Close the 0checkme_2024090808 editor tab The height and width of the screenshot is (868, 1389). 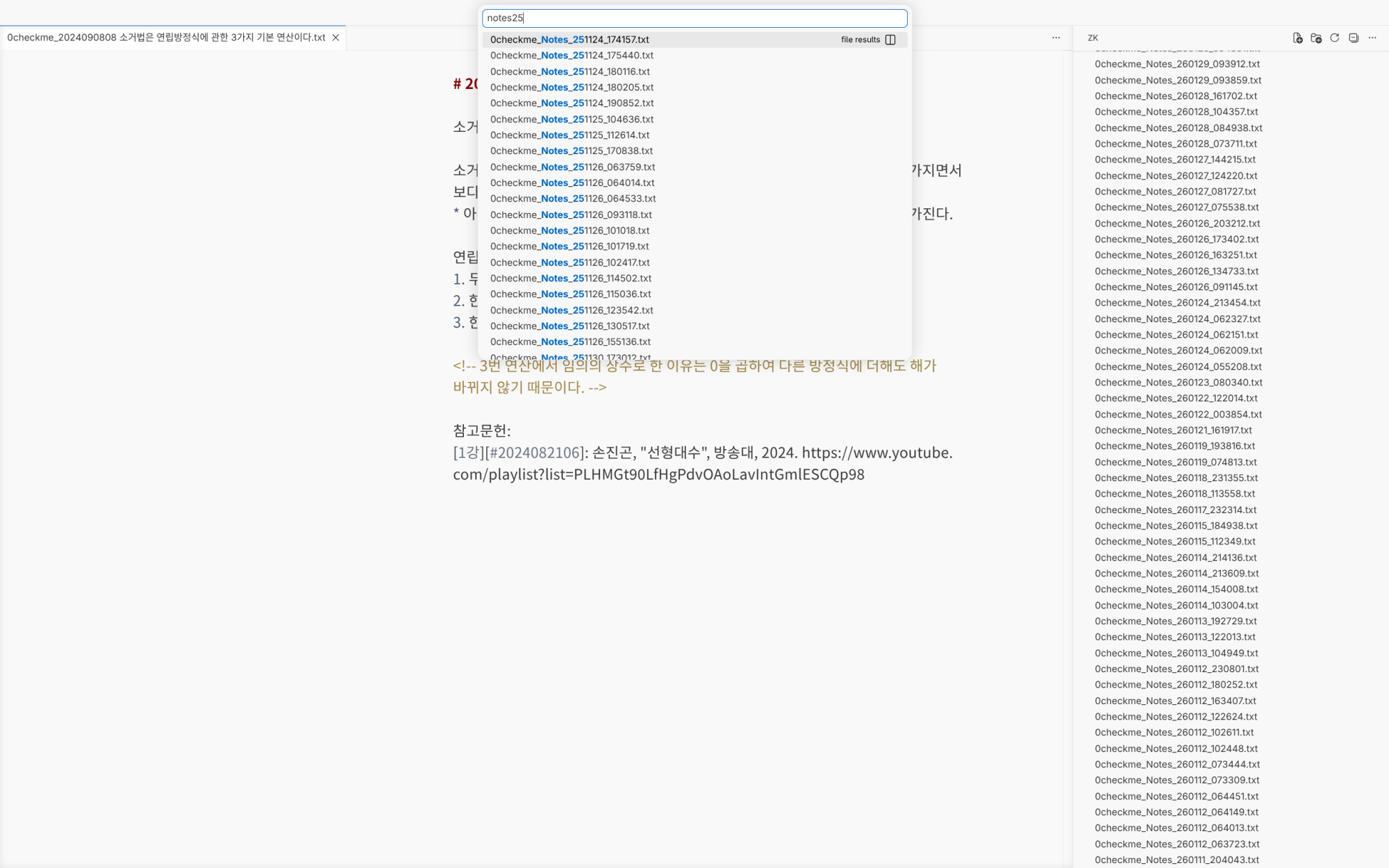(x=335, y=37)
